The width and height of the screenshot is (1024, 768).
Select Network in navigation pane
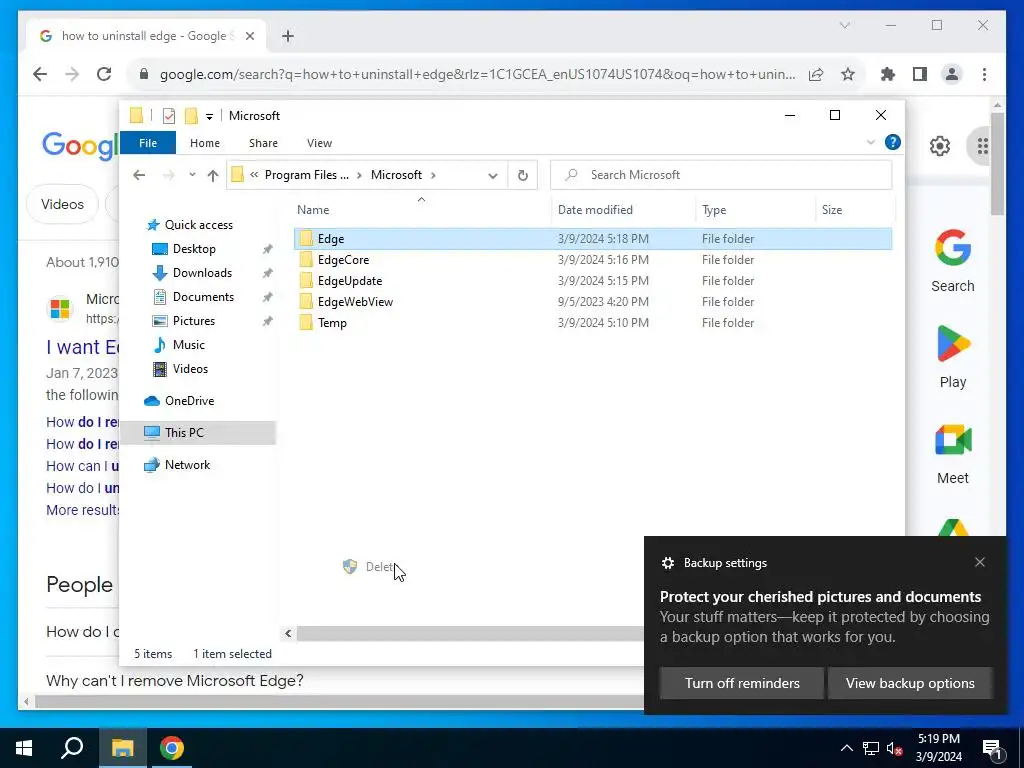tap(187, 465)
